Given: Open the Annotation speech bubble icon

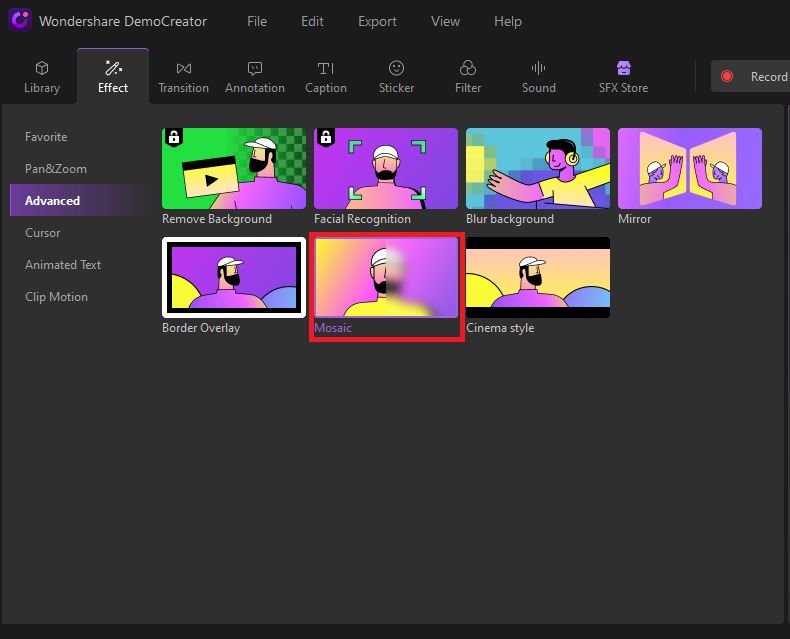Looking at the screenshot, I should pos(255,68).
